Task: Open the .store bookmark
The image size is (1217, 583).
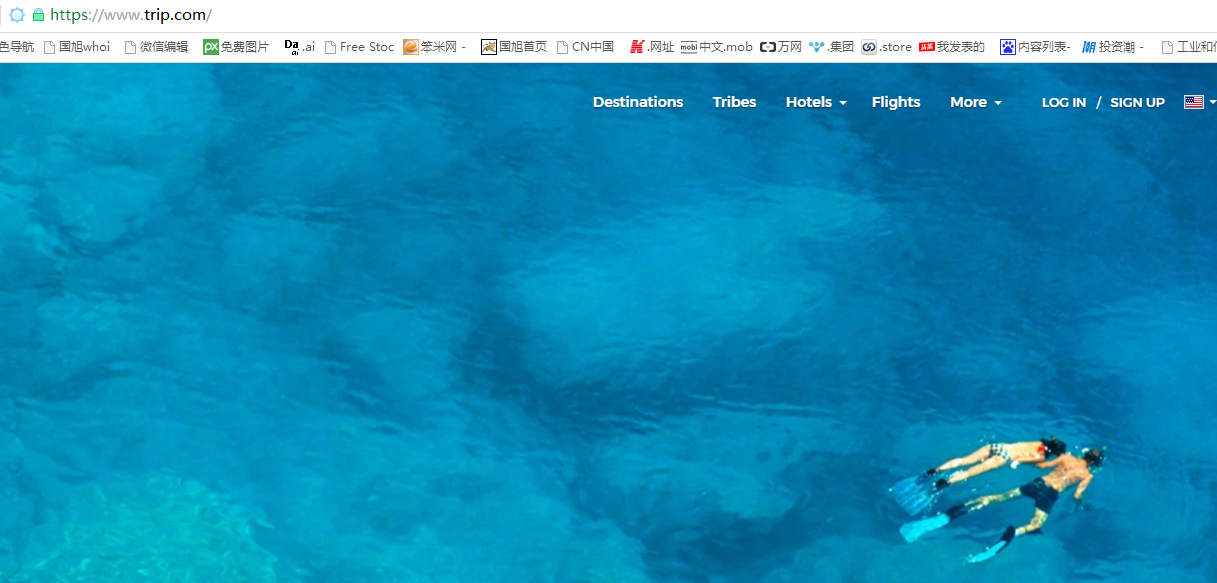Action: tap(886, 47)
